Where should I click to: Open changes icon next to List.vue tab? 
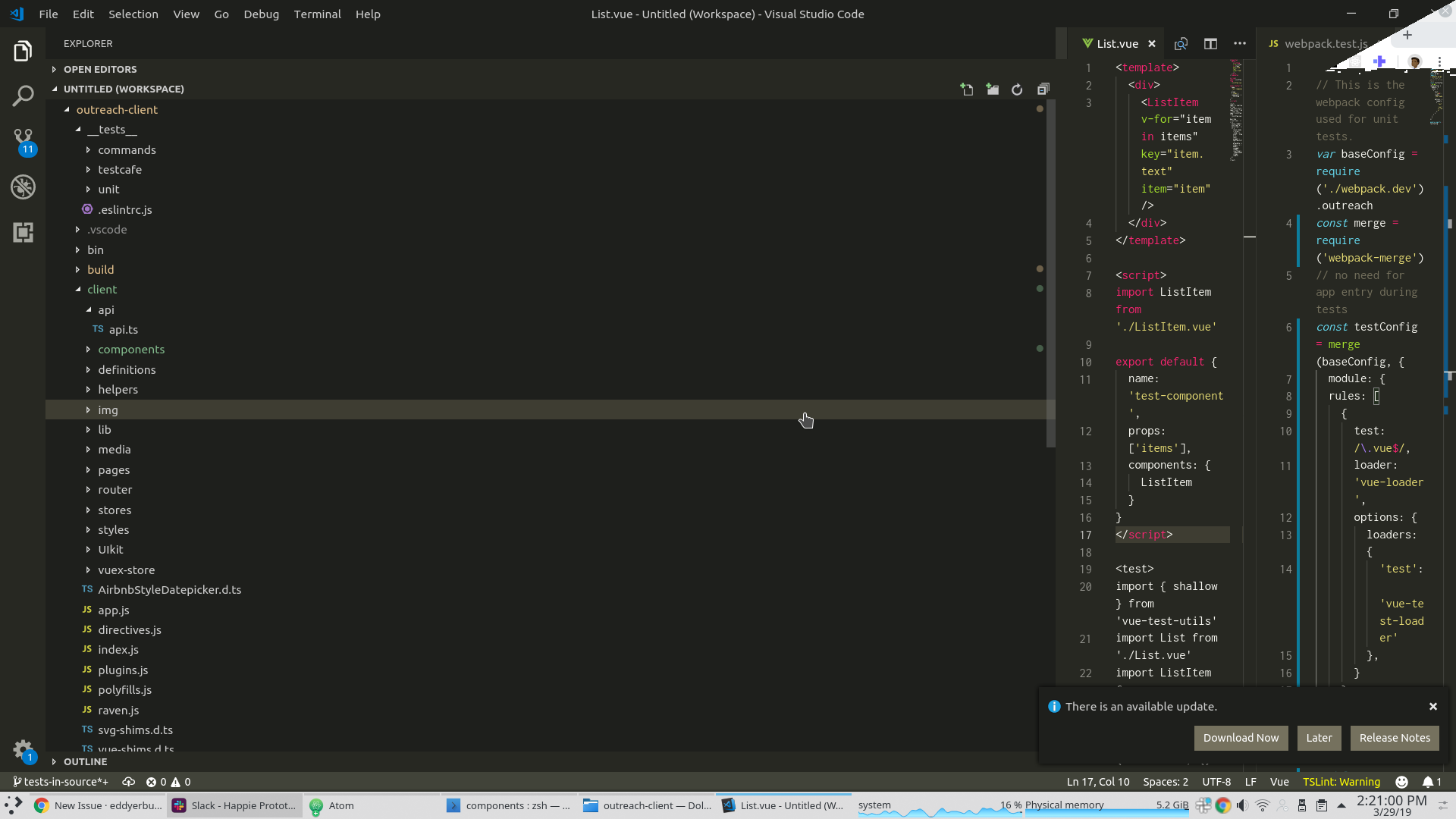tap(1181, 44)
